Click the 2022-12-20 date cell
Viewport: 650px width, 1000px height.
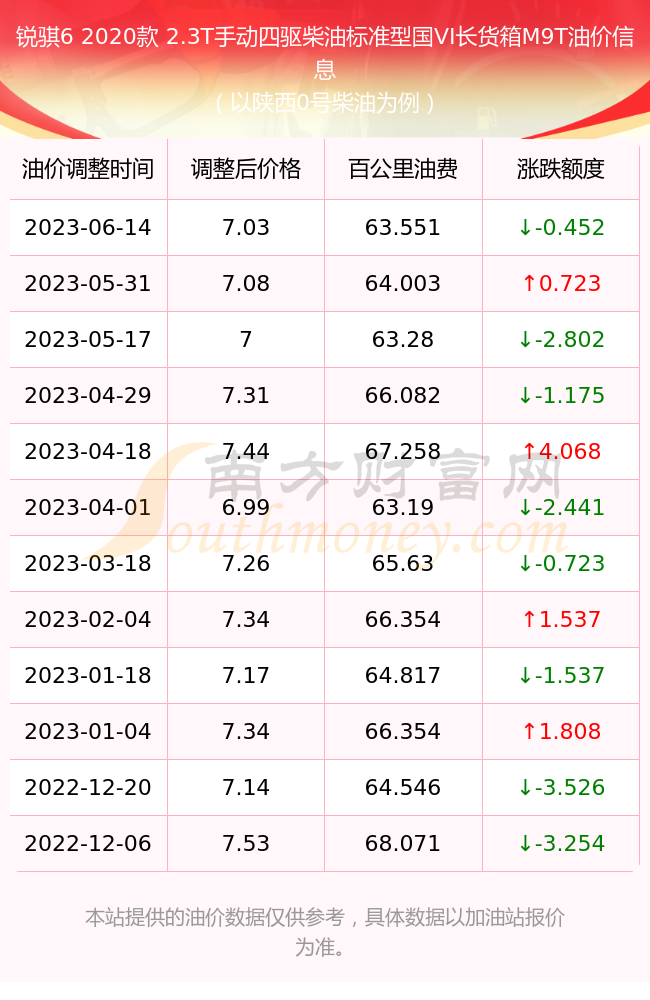tap(88, 788)
